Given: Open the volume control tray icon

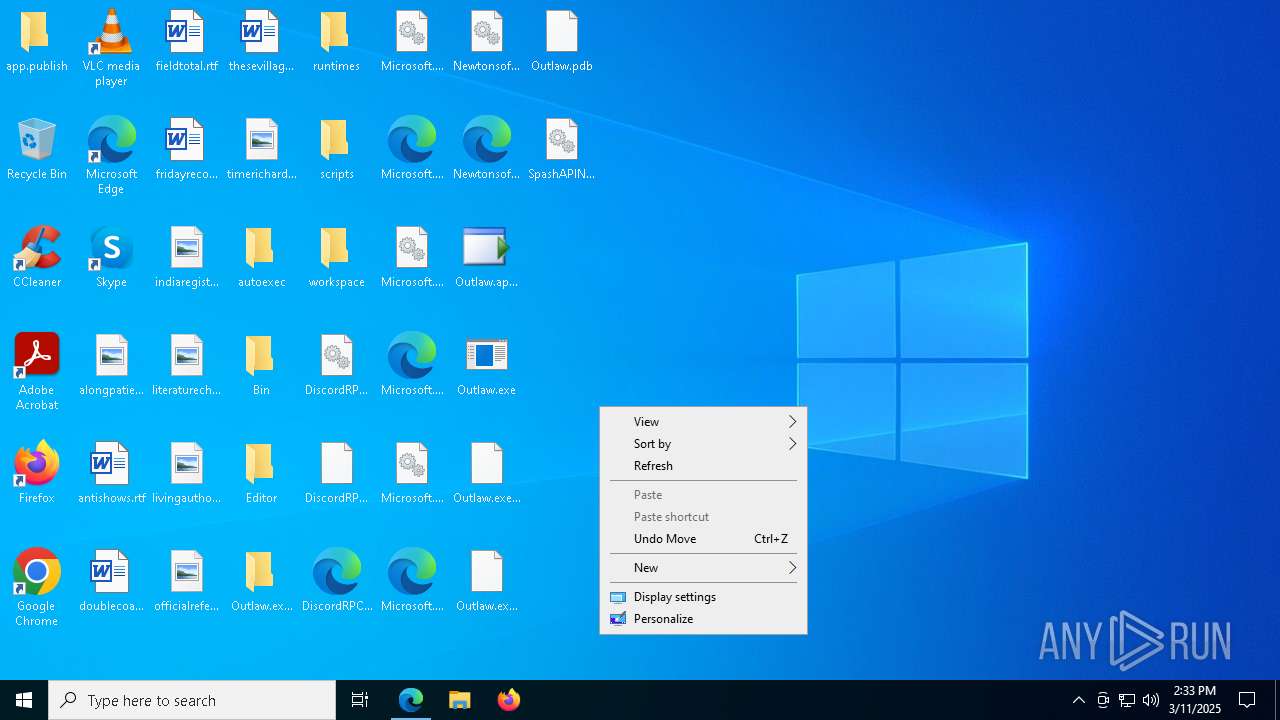Looking at the screenshot, I should click(1151, 700).
